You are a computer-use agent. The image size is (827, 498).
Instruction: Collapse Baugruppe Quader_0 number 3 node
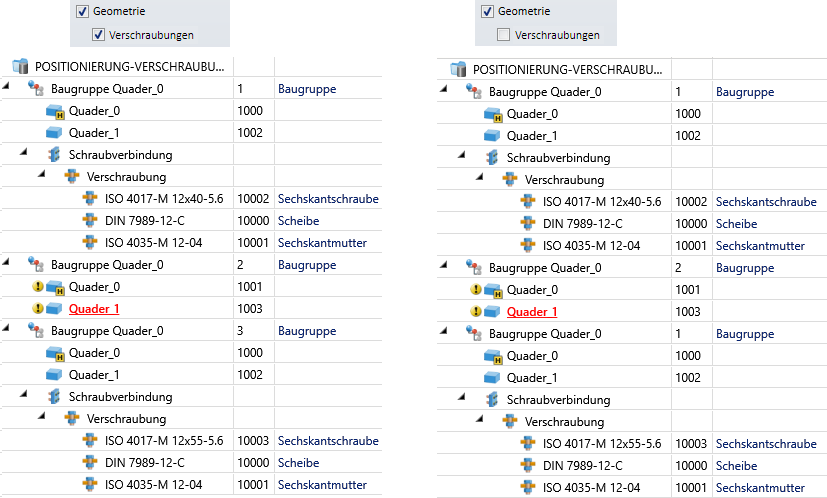point(9,331)
